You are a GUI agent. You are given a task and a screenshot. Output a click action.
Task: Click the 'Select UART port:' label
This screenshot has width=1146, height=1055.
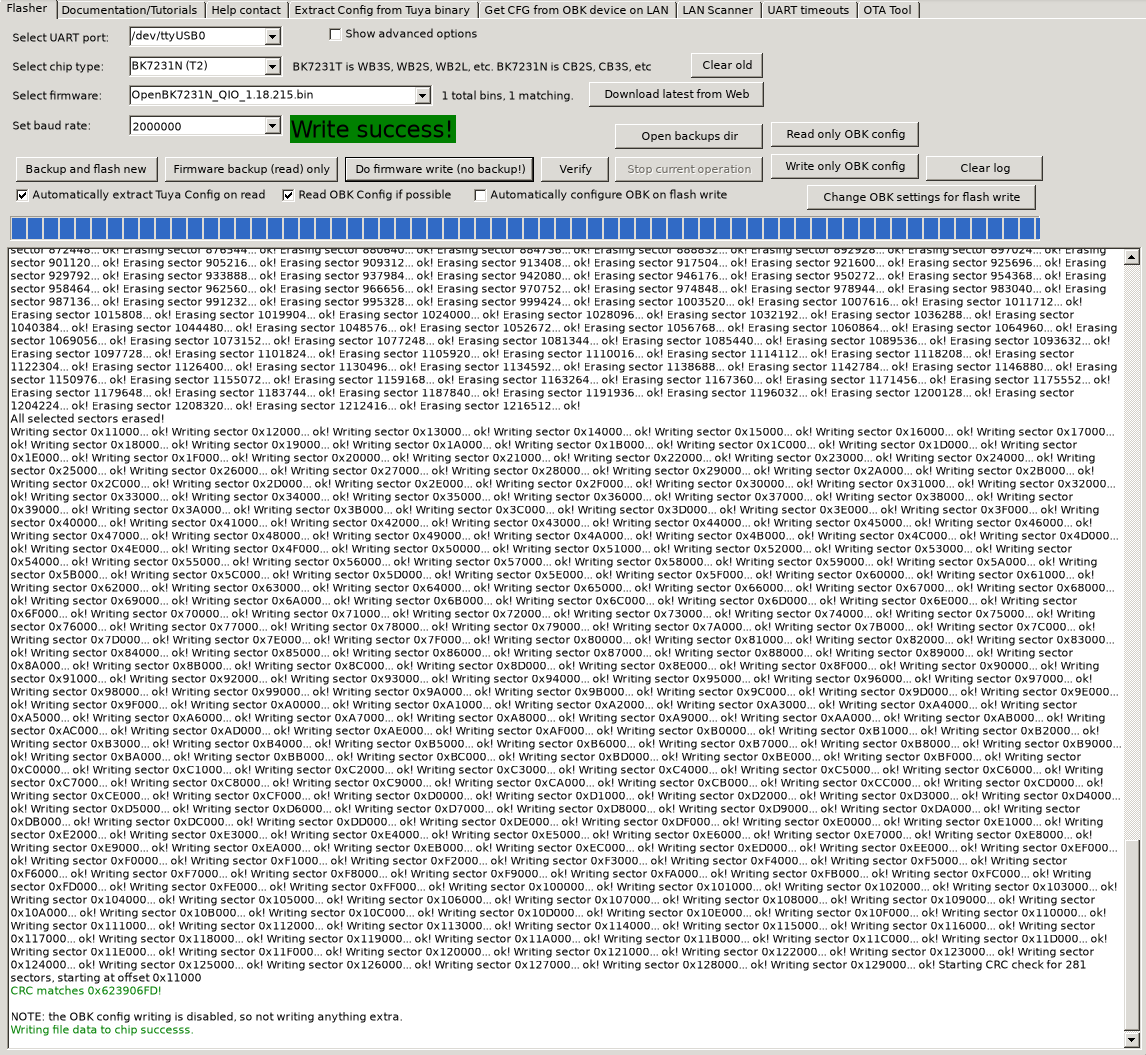61,38
